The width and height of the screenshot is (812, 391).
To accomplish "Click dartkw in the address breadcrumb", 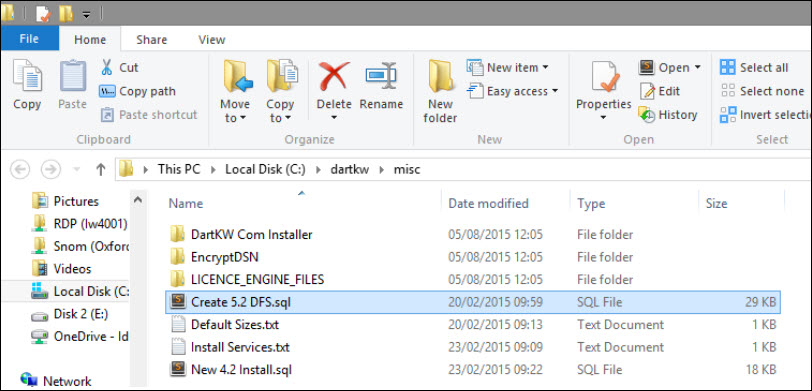I will [350, 169].
